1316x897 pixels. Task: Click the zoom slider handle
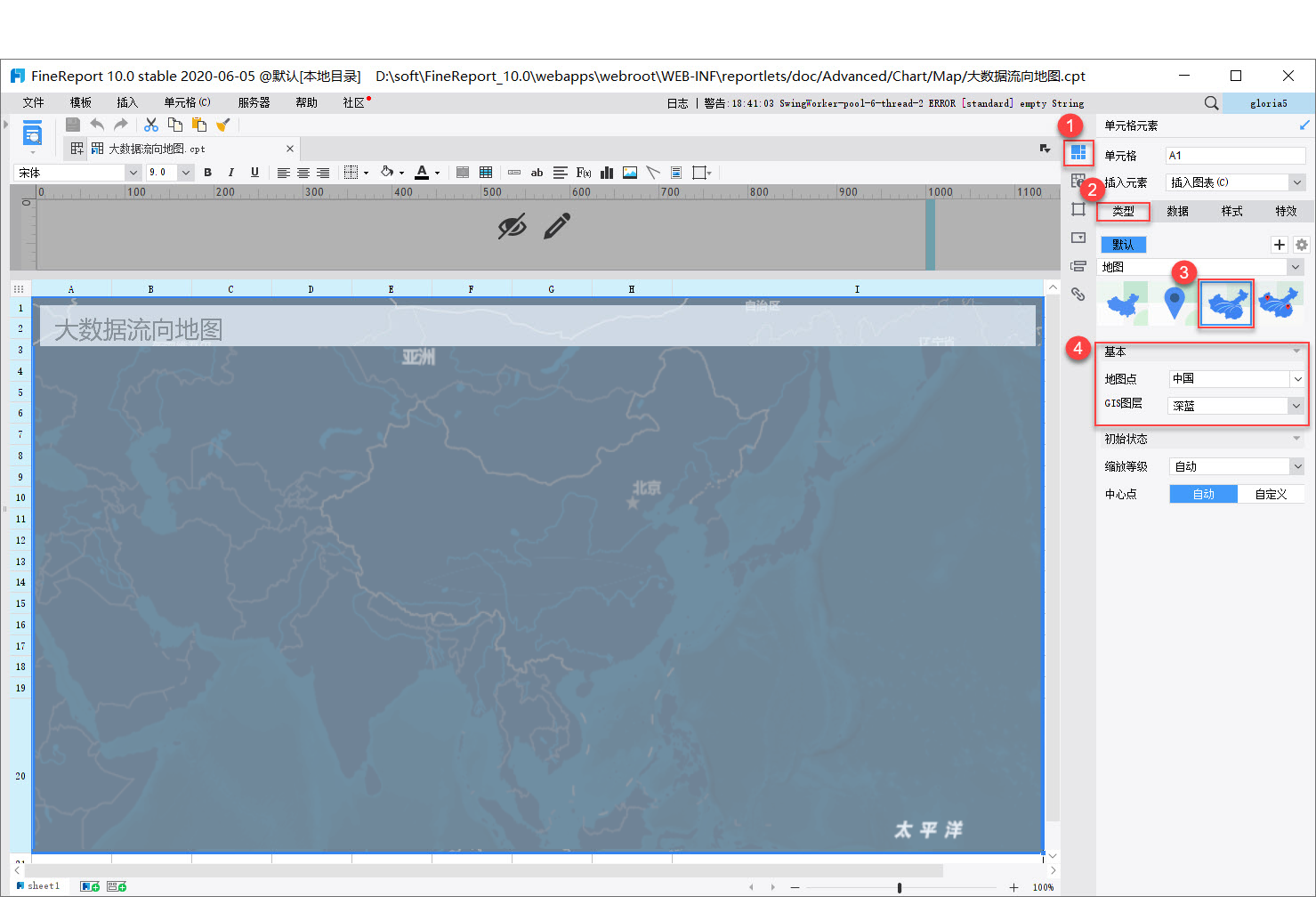900,887
